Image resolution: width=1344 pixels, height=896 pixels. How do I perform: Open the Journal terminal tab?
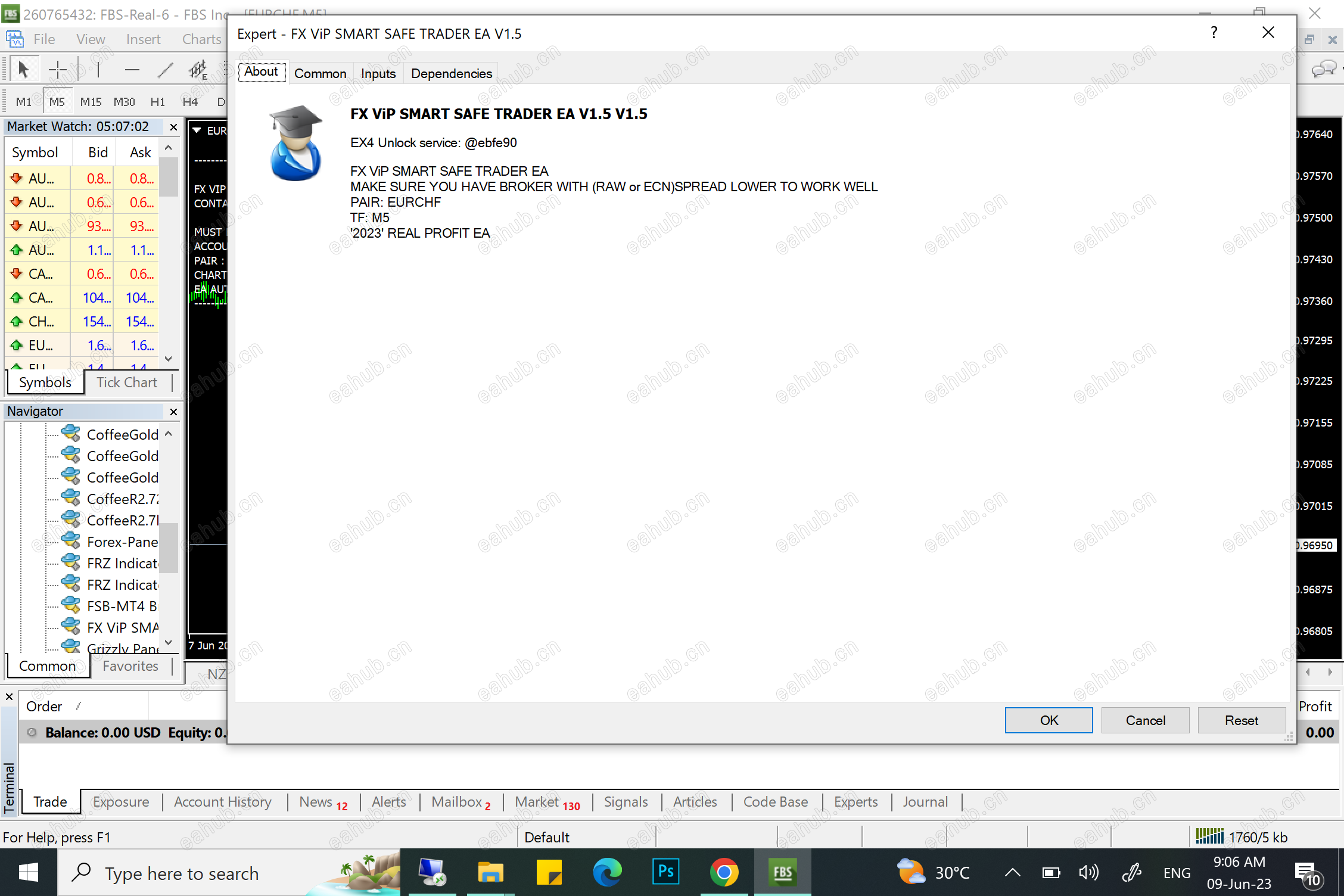925,802
